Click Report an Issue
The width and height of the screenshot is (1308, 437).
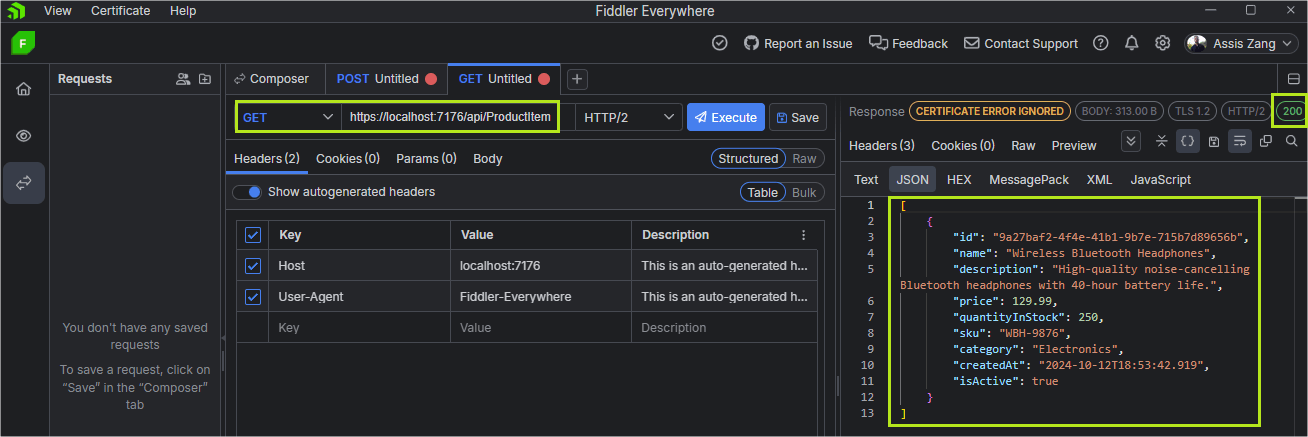click(798, 43)
